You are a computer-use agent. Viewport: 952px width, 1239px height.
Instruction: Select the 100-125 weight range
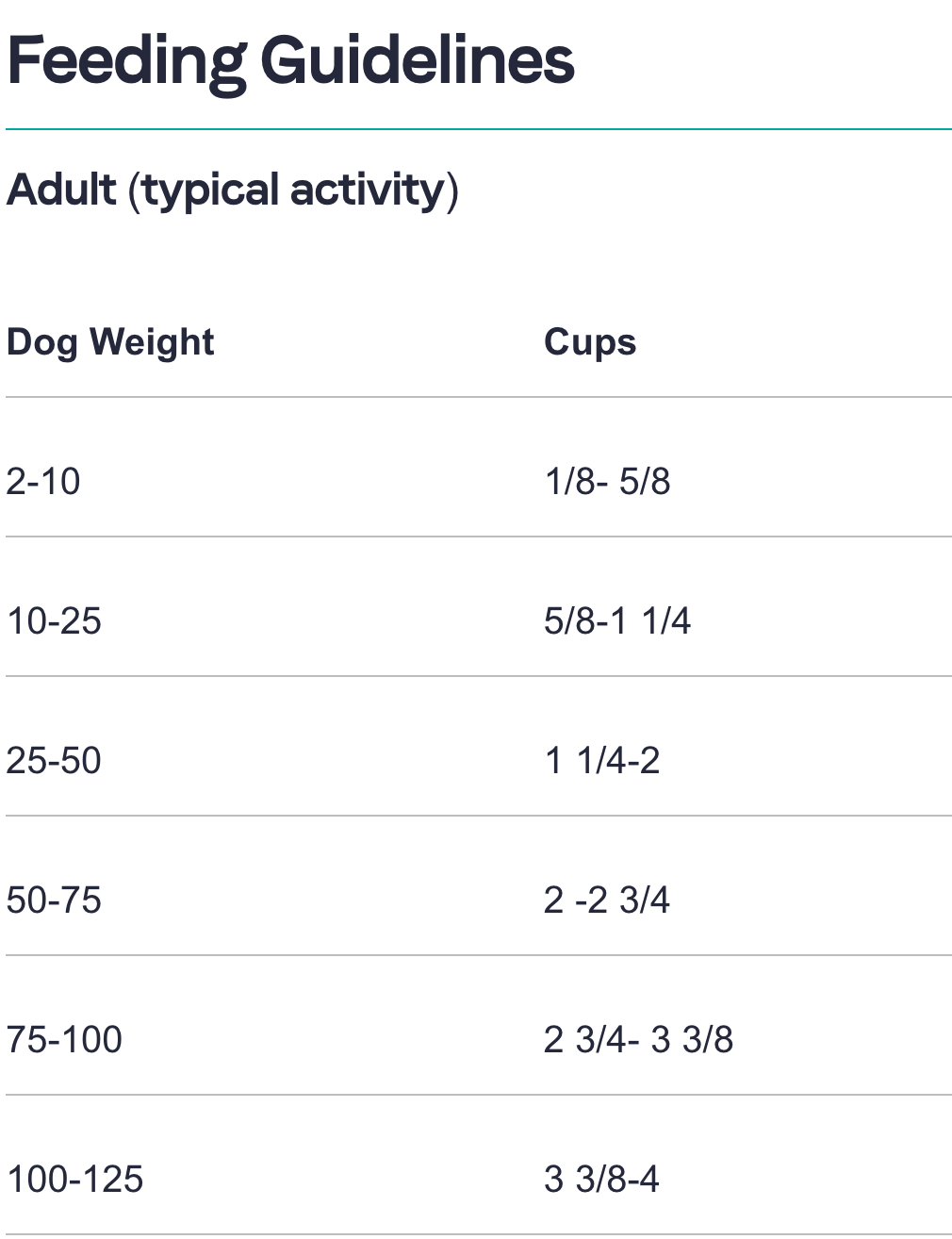pyautogui.click(x=74, y=1180)
